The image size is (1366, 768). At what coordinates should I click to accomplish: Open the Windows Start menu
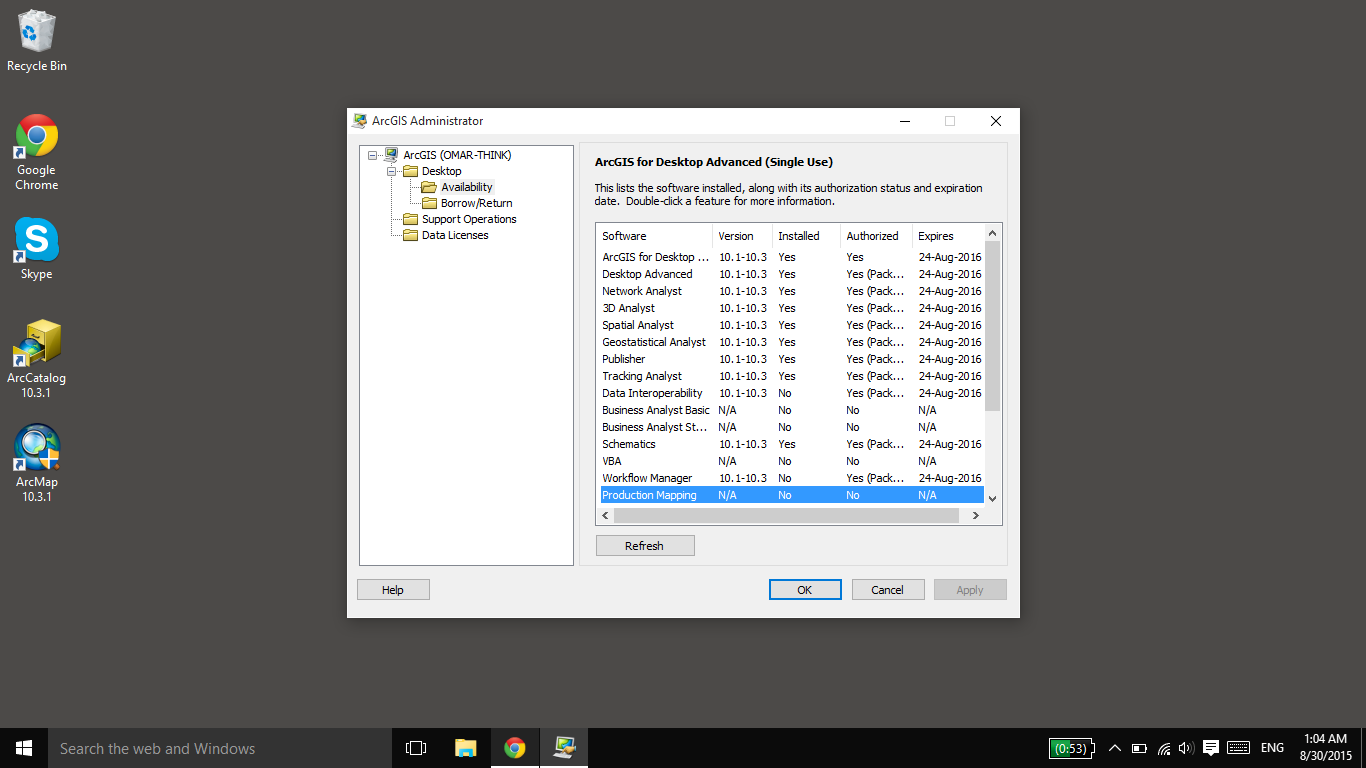coord(24,748)
